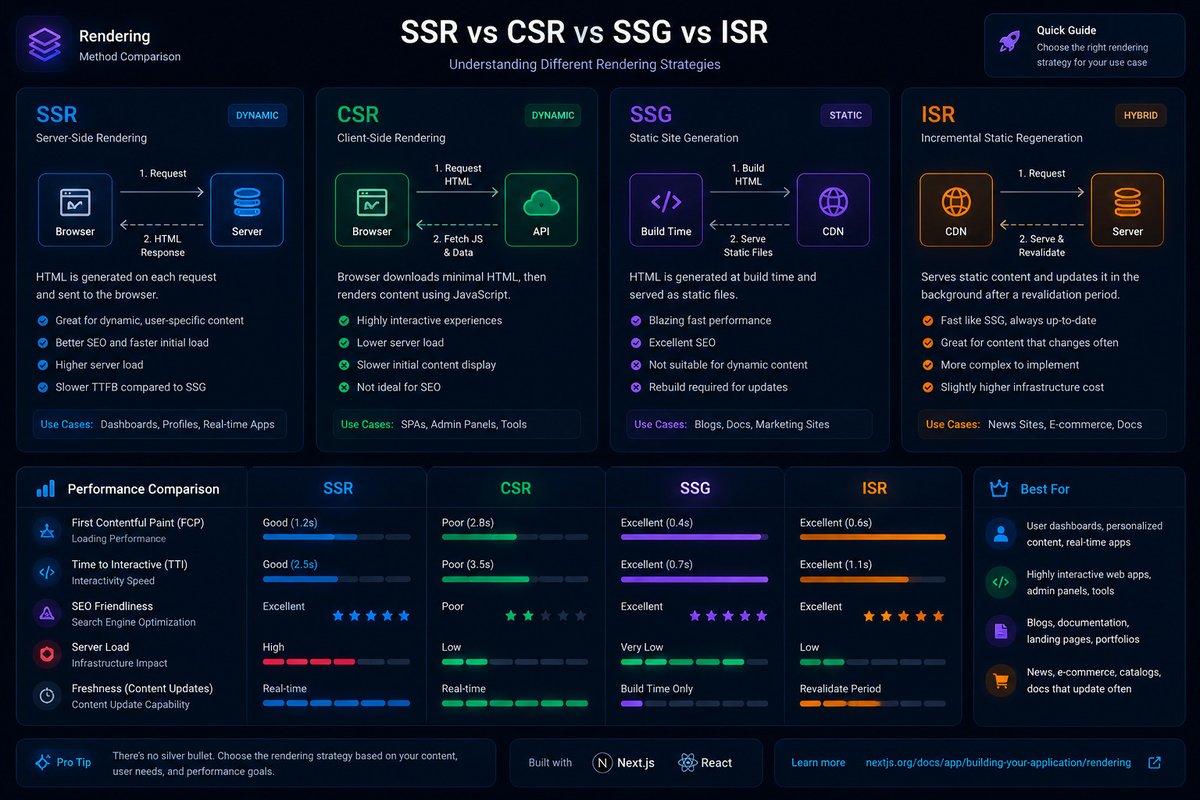
Task: Click the SSR Server database icon
Action: [247, 201]
